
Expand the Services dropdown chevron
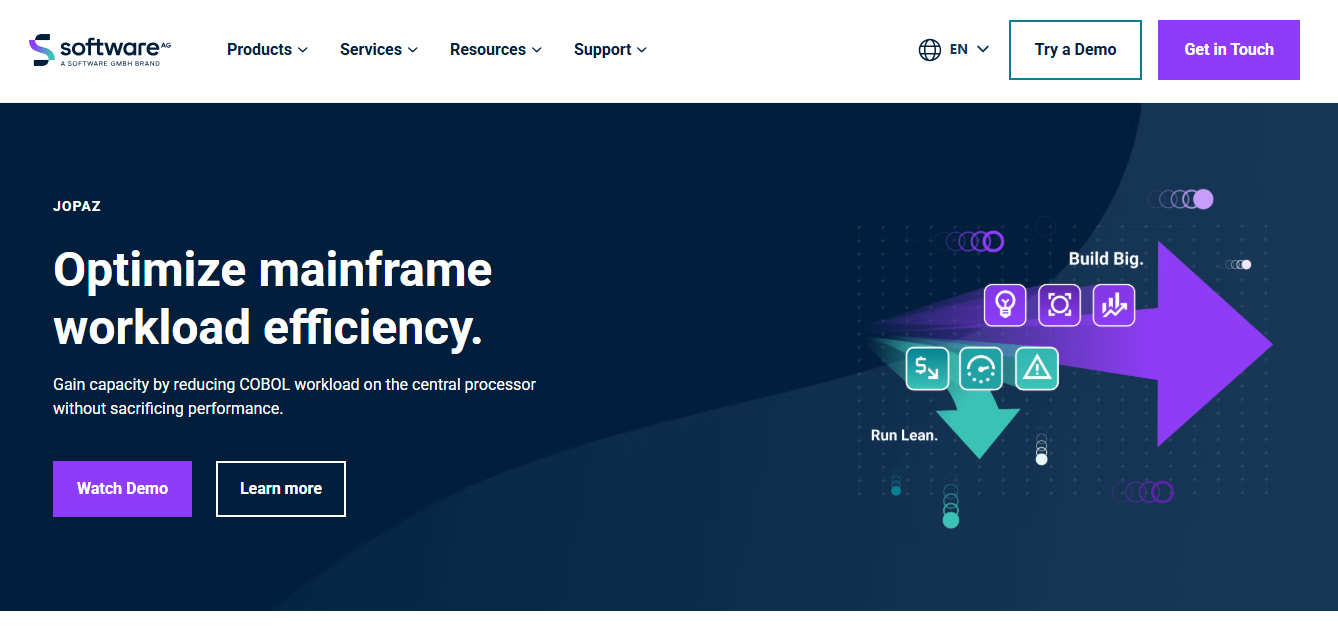(x=413, y=50)
